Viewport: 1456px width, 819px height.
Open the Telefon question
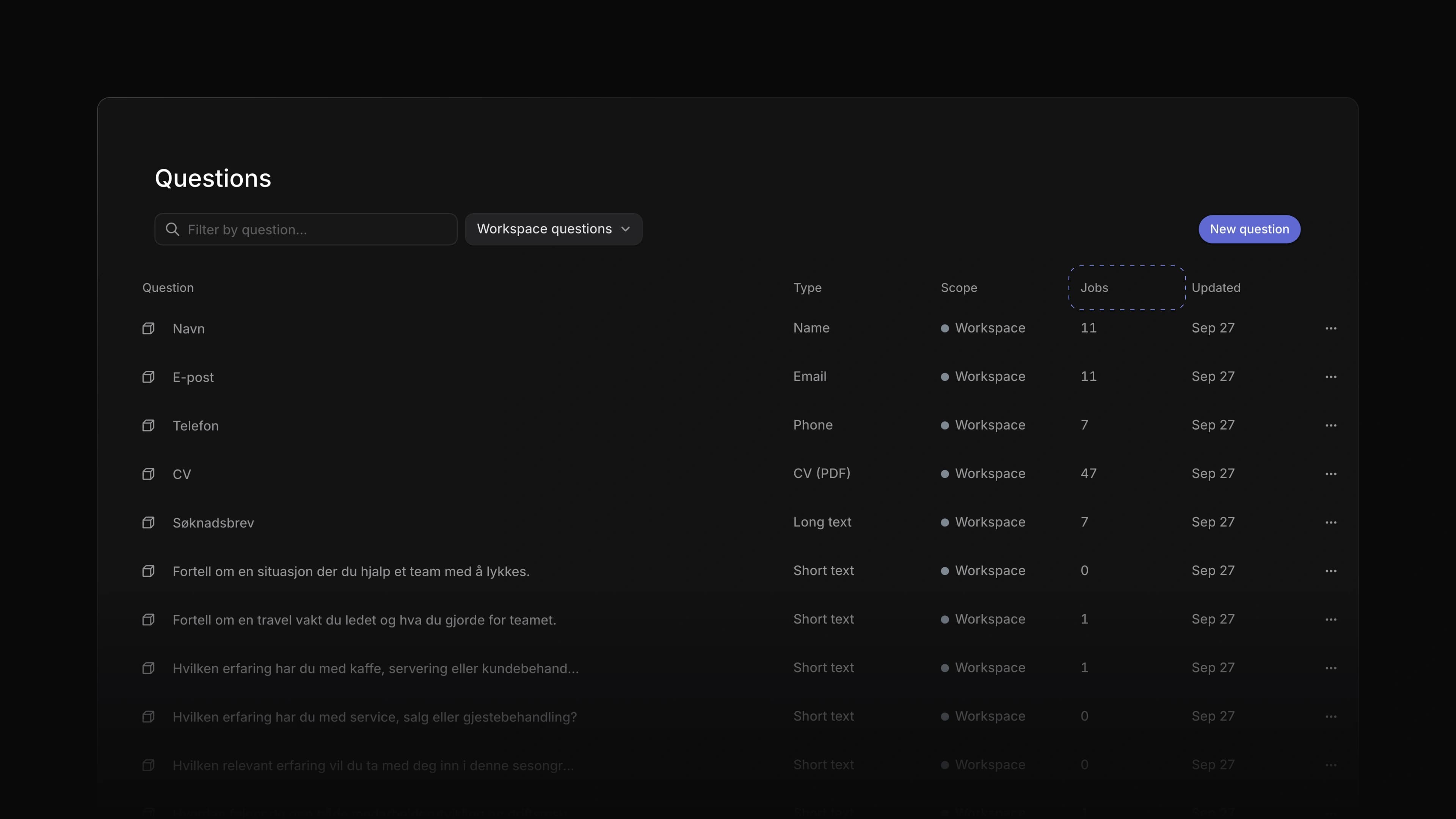[x=196, y=426]
